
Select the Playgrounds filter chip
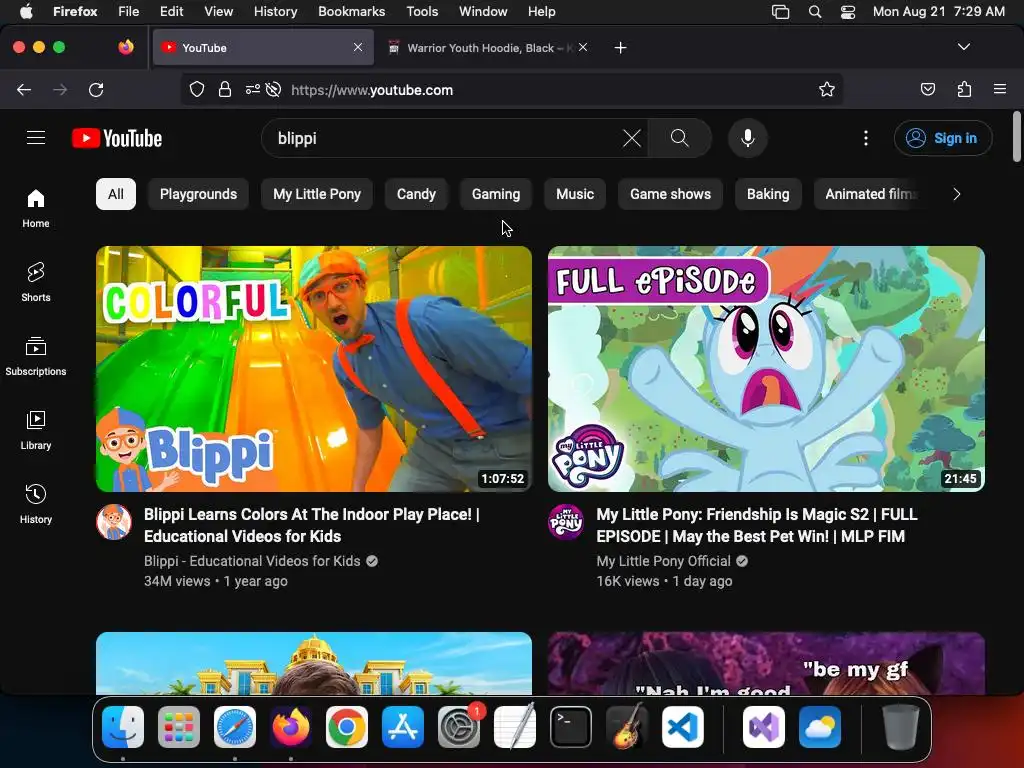(199, 194)
